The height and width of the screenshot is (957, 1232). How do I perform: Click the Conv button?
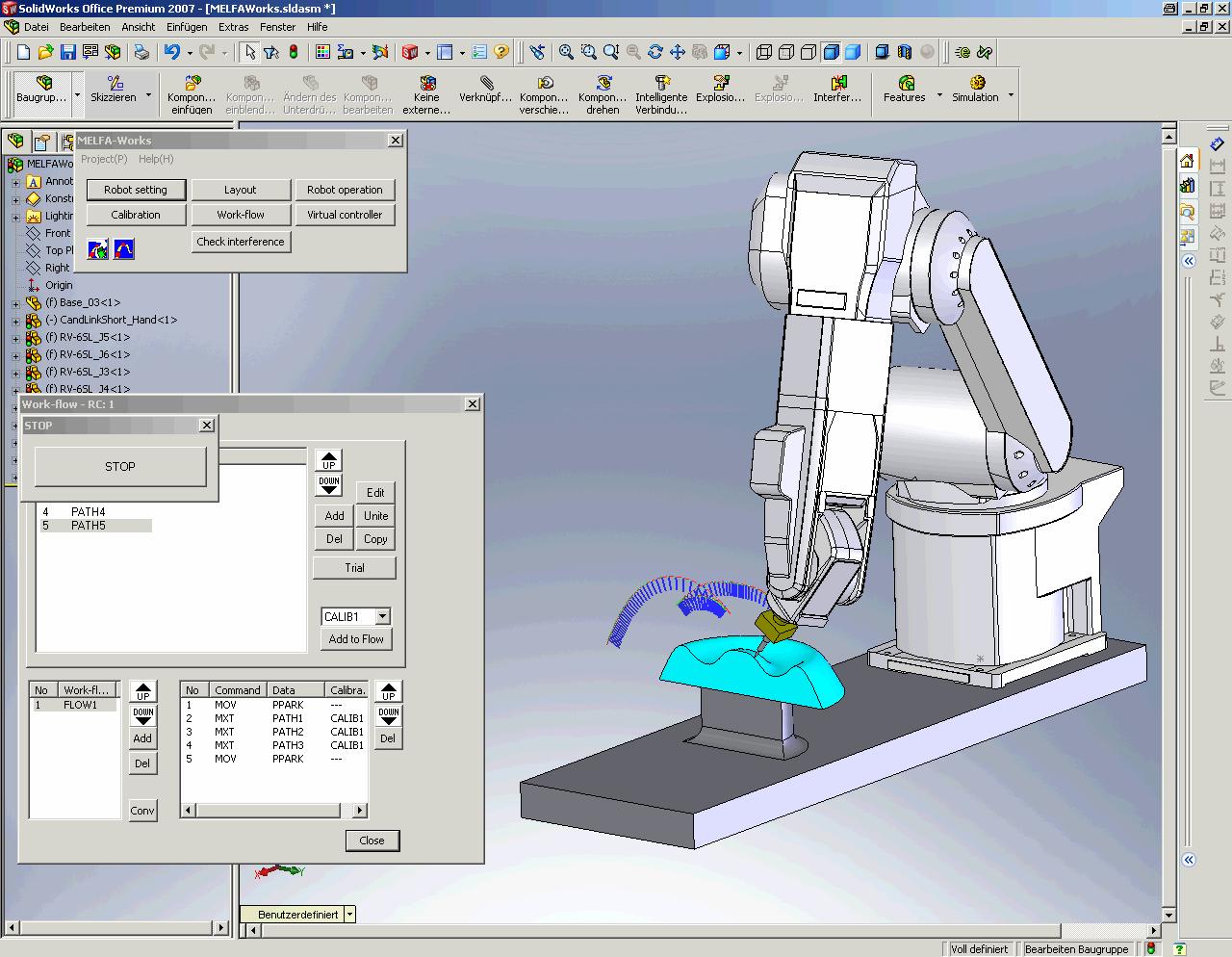pyautogui.click(x=142, y=811)
